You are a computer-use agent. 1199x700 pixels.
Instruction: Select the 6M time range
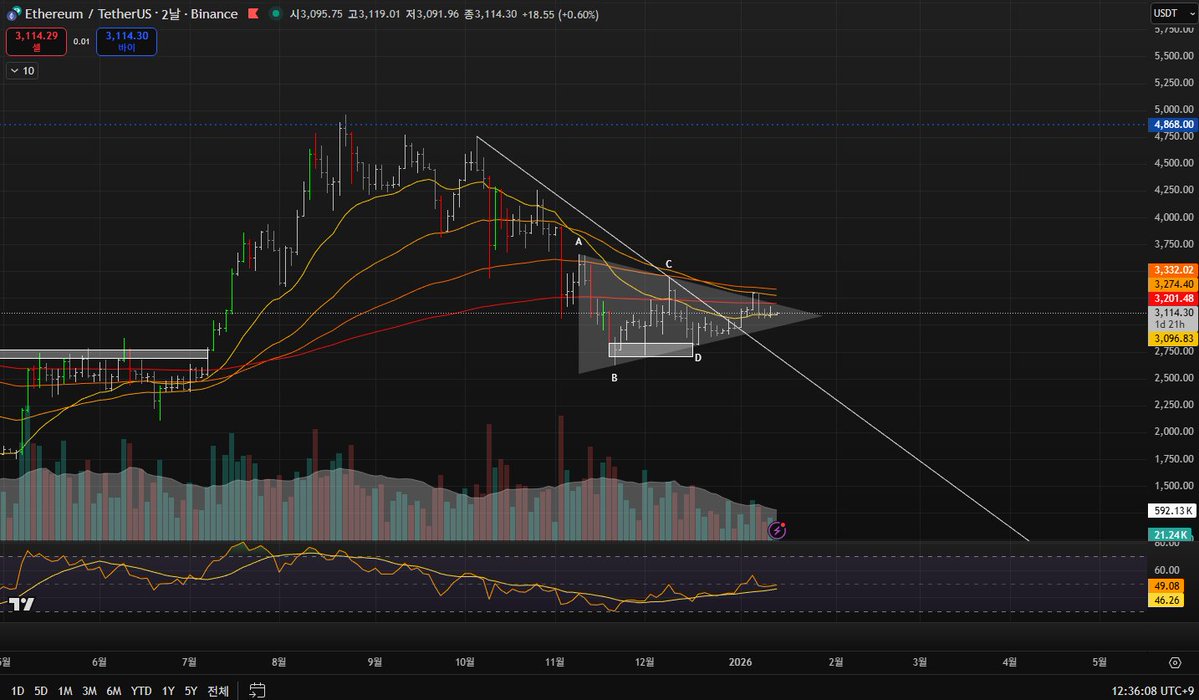pyautogui.click(x=114, y=691)
